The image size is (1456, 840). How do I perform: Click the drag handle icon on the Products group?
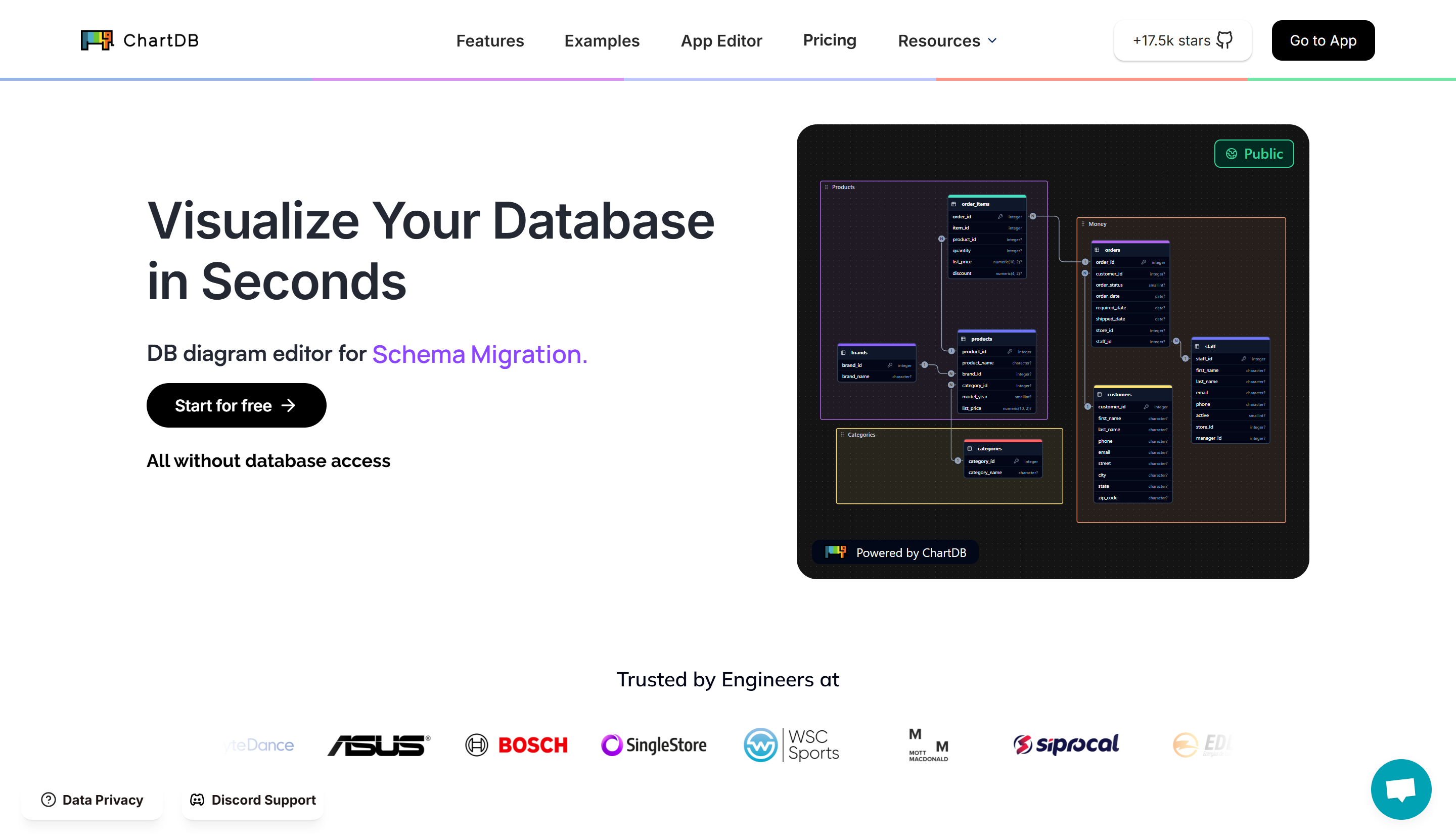coord(827,187)
